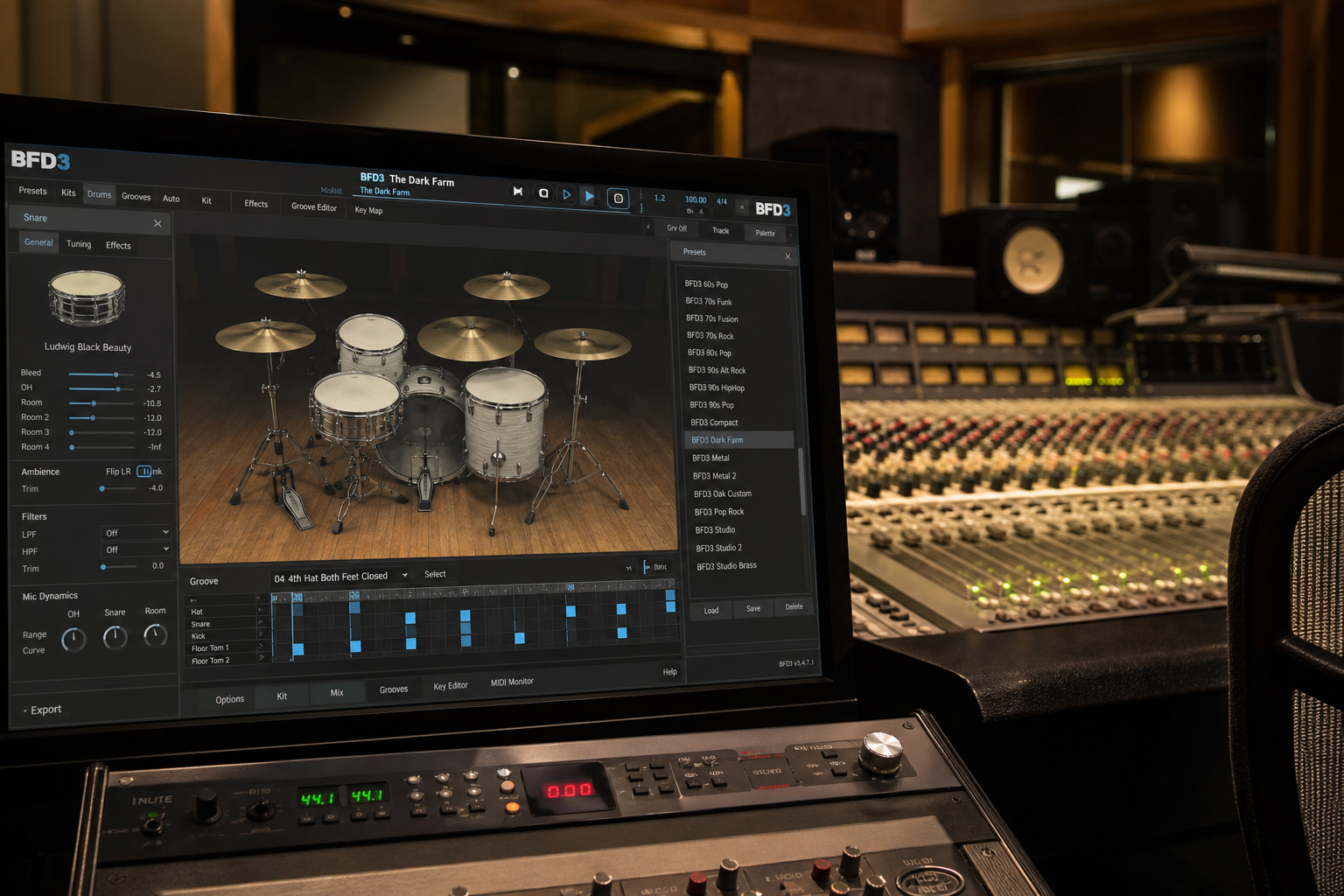Click the Save preset button

753,608
